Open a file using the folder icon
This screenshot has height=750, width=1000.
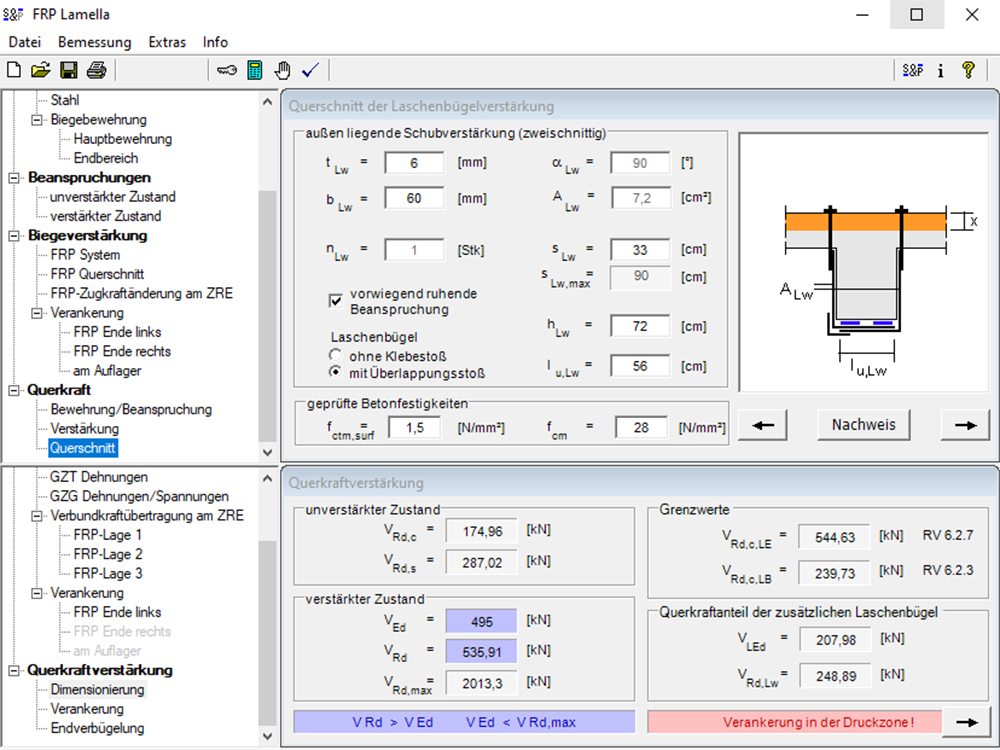click(41, 70)
